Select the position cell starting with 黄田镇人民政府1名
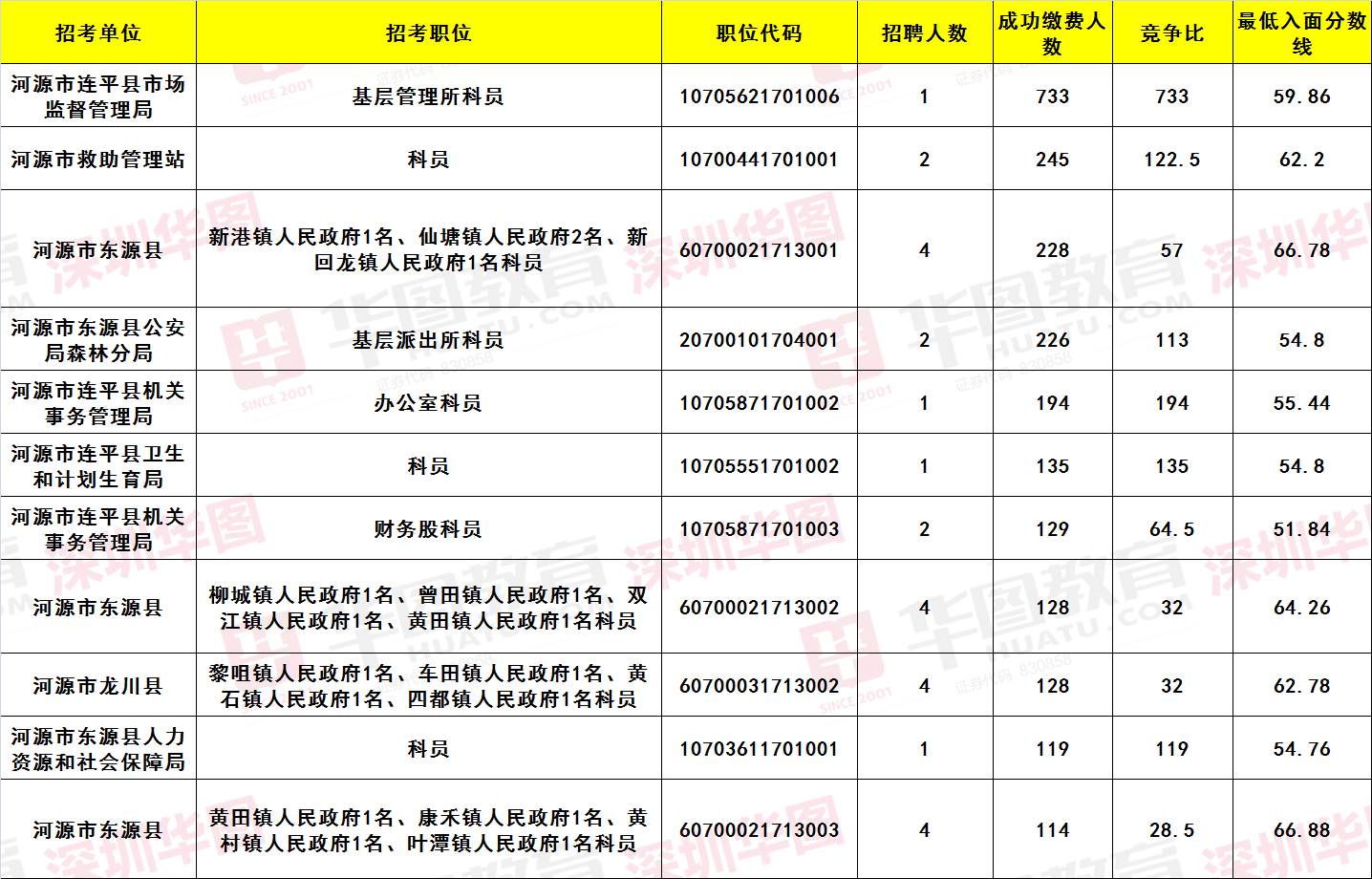The height and width of the screenshot is (879, 1372). point(429,829)
